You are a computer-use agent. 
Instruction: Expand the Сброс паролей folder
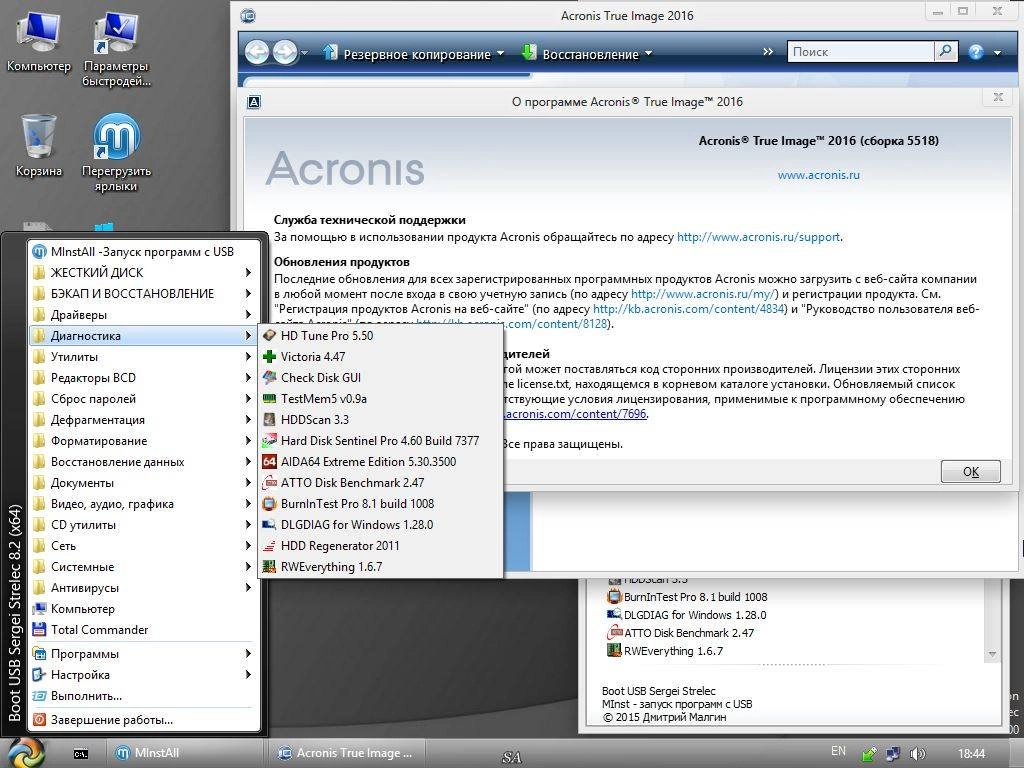[145, 398]
